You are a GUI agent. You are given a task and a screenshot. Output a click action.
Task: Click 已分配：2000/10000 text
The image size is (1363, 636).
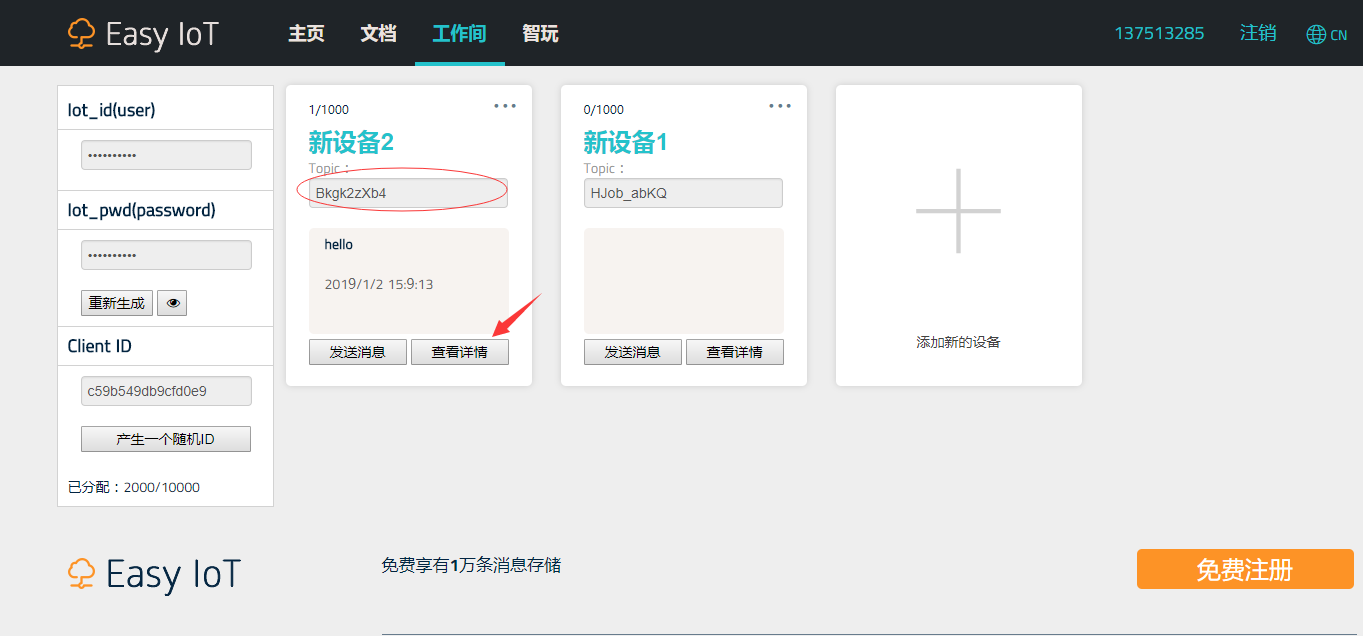[134, 487]
